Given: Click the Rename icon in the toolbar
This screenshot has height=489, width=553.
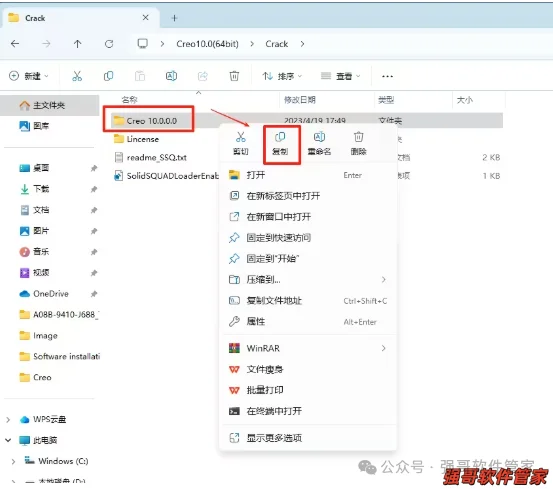Looking at the screenshot, I should click(171, 76).
